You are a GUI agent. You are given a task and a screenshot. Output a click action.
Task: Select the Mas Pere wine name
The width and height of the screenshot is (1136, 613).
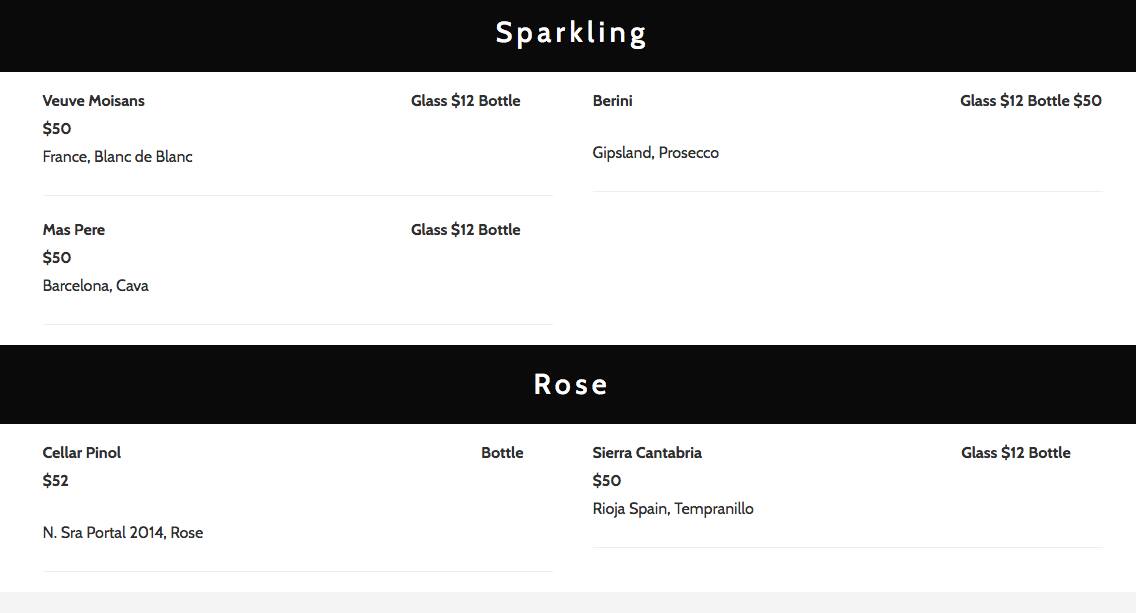pos(74,230)
